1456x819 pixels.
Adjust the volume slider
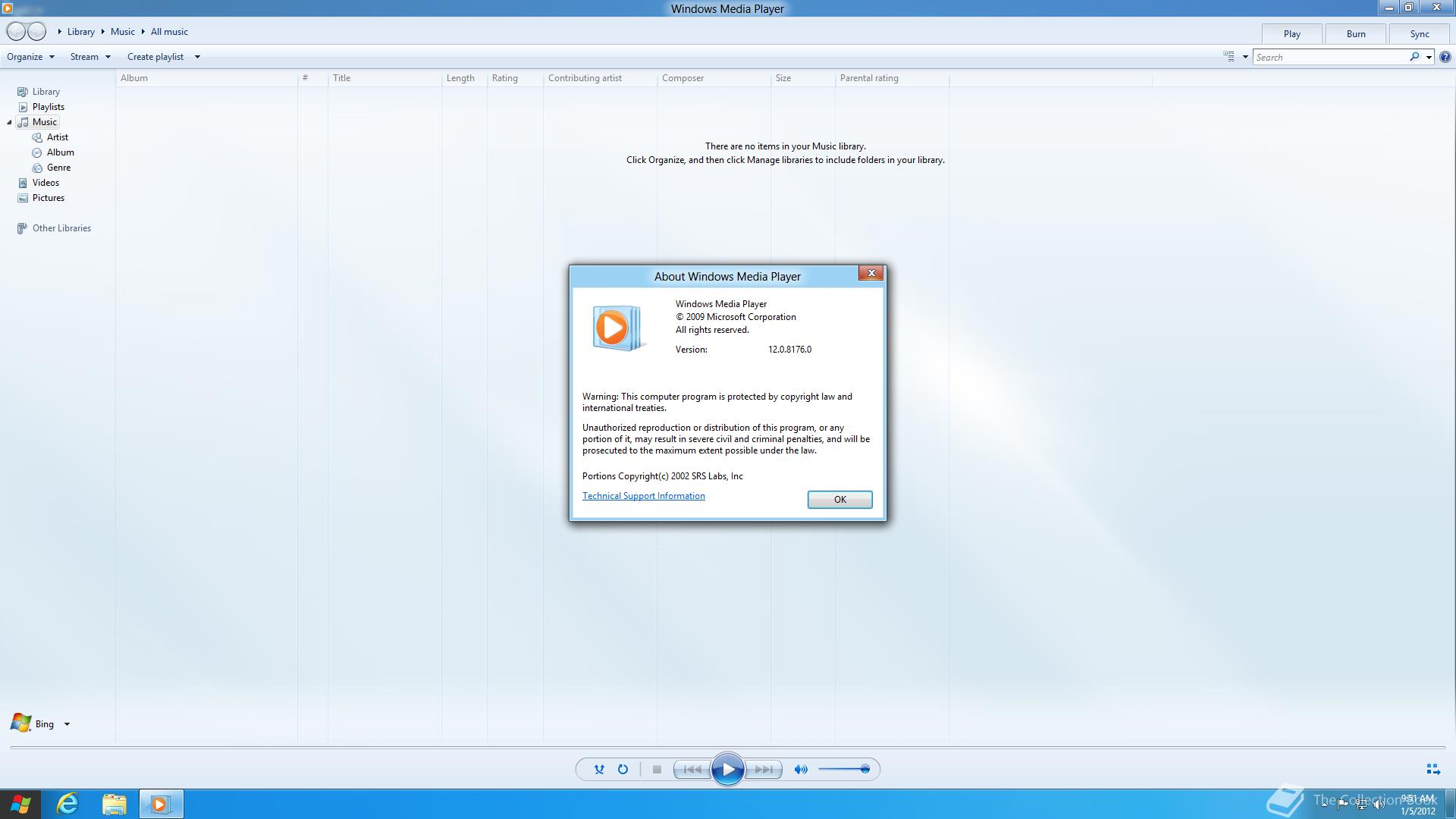tap(844, 769)
